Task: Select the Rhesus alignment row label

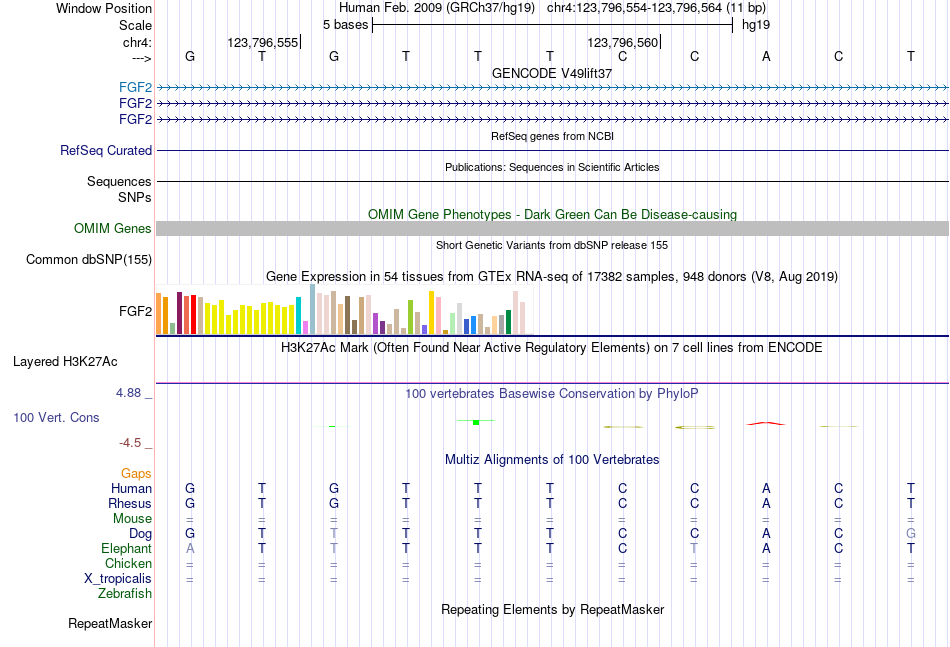Action: click(130, 503)
